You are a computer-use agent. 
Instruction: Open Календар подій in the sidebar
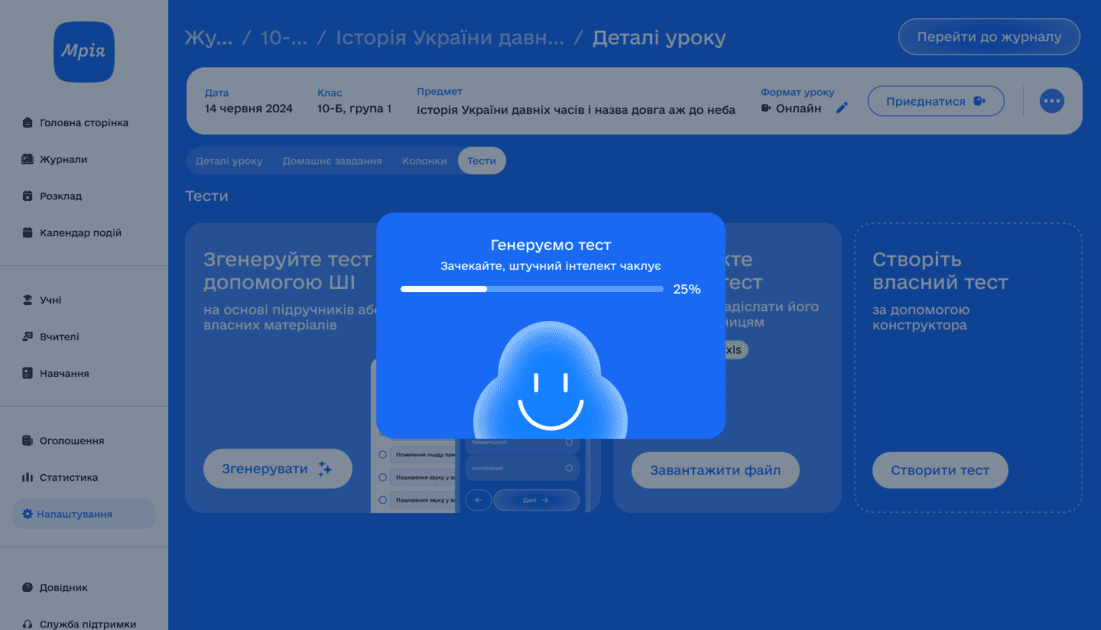[x=80, y=233]
